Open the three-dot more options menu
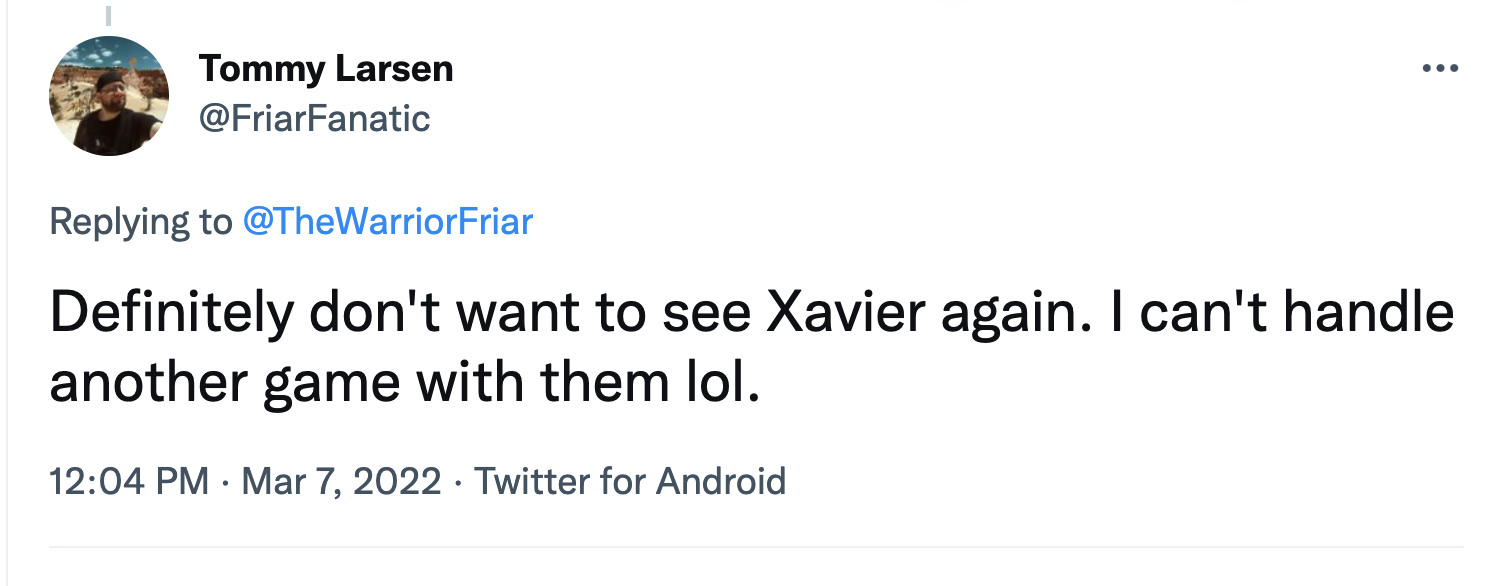Image resolution: width=1492 pixels, height=586 pixels. point(1439,69)
